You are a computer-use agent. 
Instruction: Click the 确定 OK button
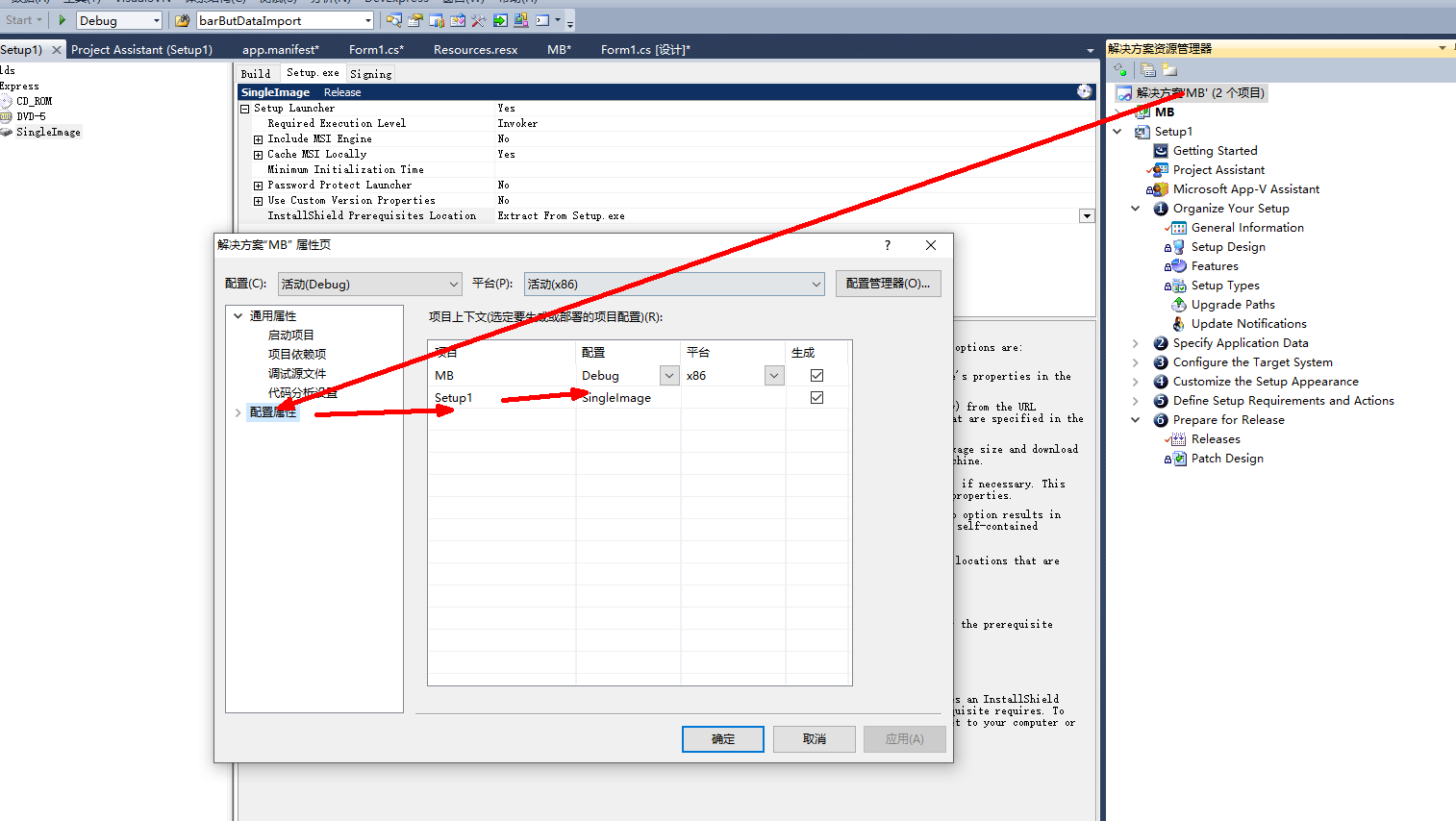pyautogui.click(x=723, y=739)
